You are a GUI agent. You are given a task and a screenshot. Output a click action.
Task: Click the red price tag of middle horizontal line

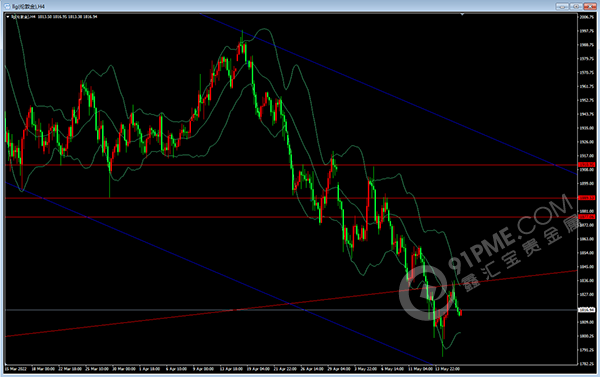587,198
